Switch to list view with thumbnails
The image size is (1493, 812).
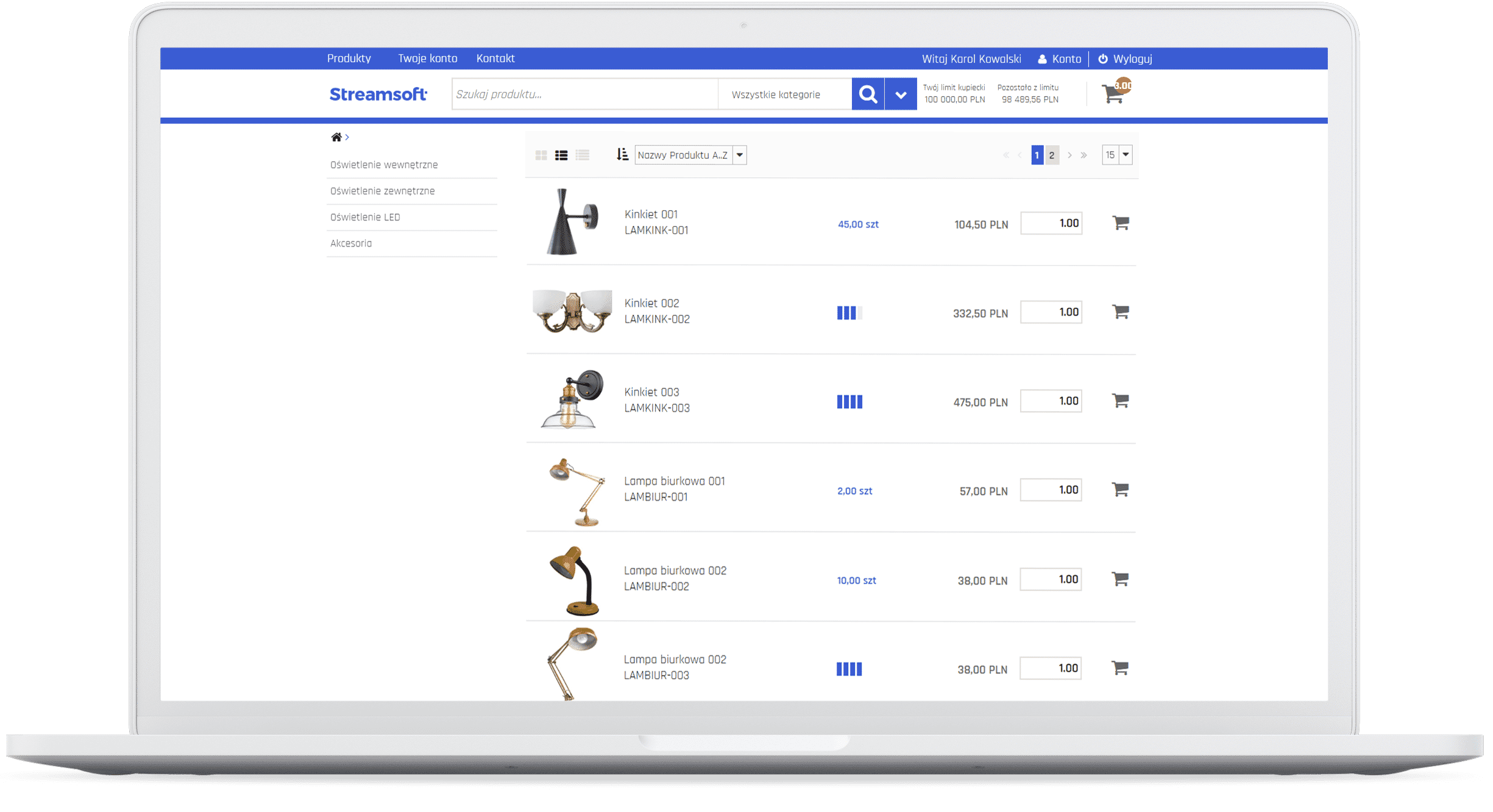pos(561,155)
